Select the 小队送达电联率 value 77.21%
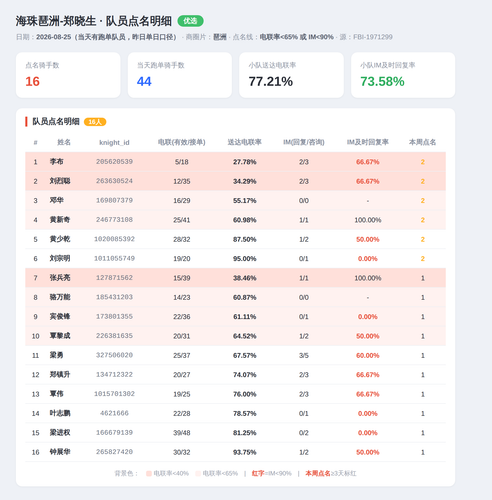492x500 pixels. click(x=271, y=82)
